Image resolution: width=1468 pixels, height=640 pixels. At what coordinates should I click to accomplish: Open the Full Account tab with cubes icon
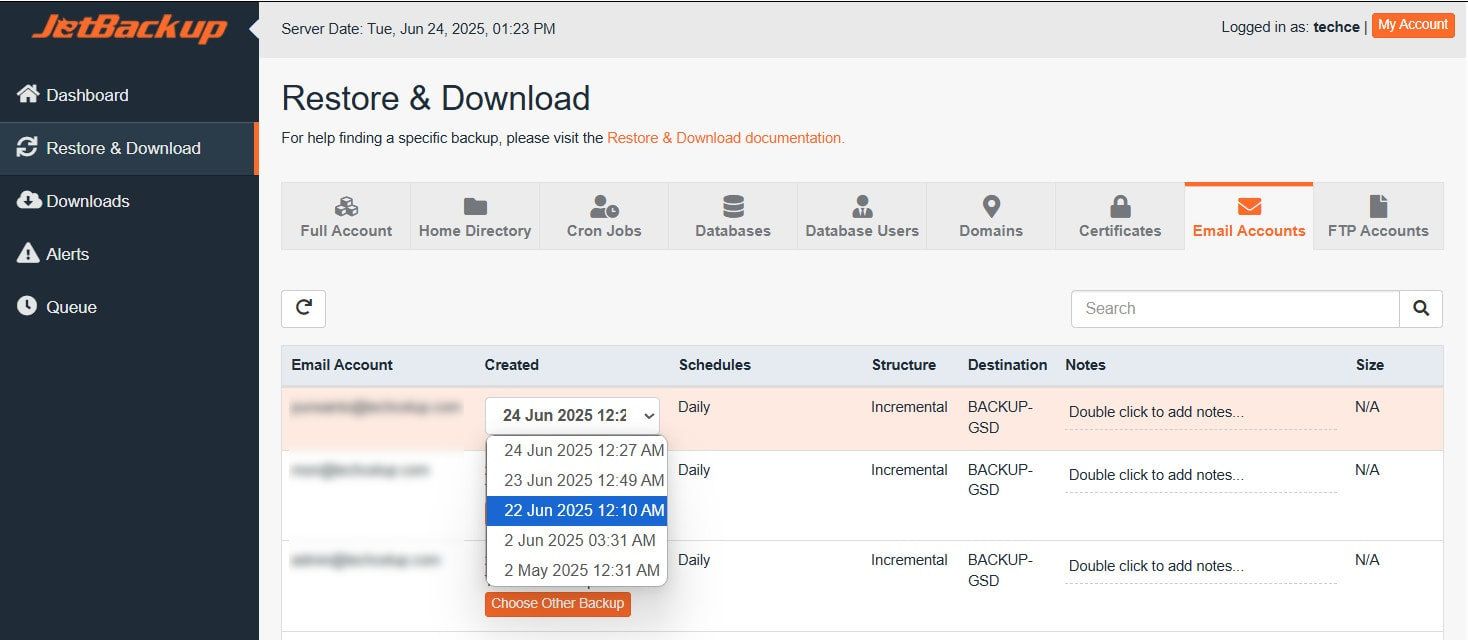coord(346,216)
